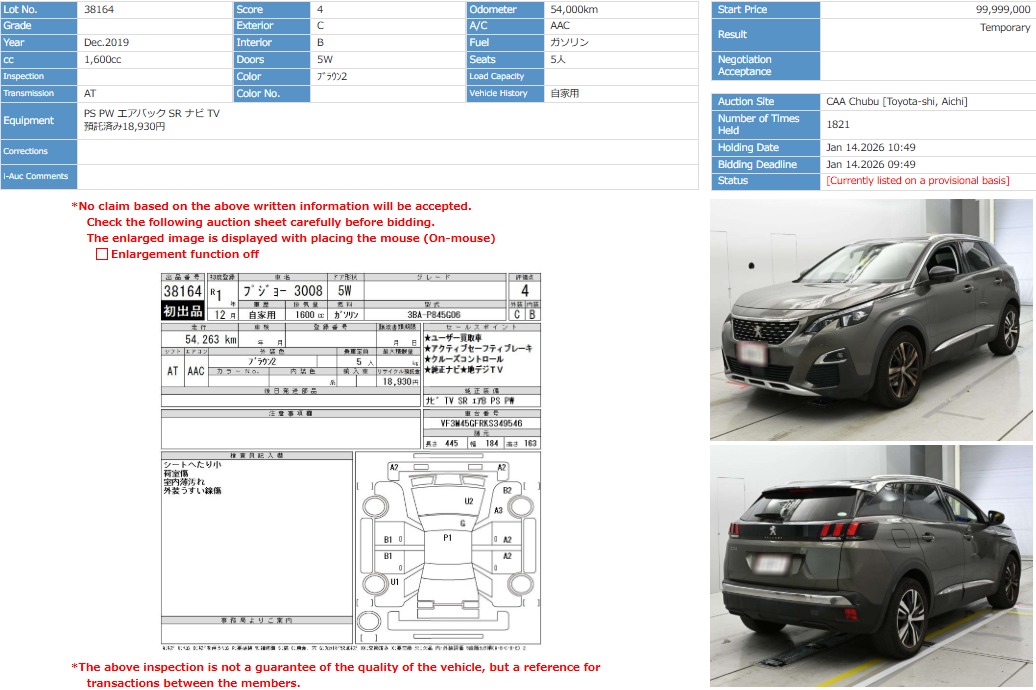The width and height of the screenshot is (1036, 690).
Task: Select the Fuel value ガソリン
Action: 569,42
